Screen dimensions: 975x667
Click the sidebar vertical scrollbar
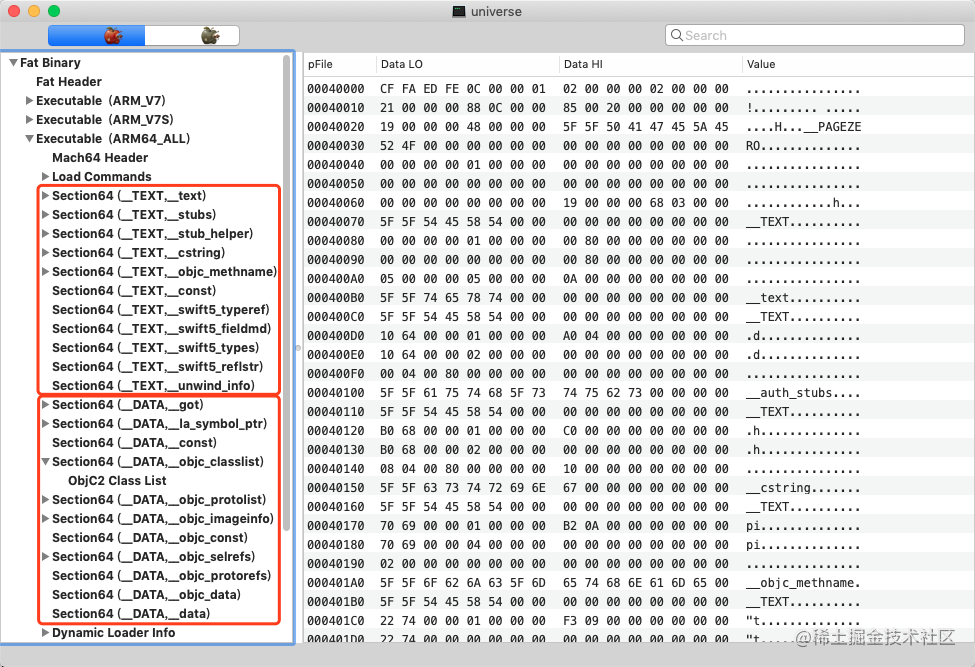(287, 292)
